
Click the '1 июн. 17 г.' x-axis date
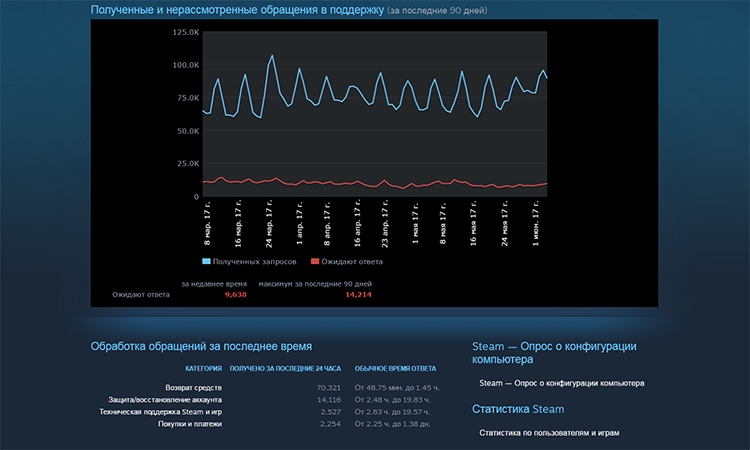(x=536, y=223)
